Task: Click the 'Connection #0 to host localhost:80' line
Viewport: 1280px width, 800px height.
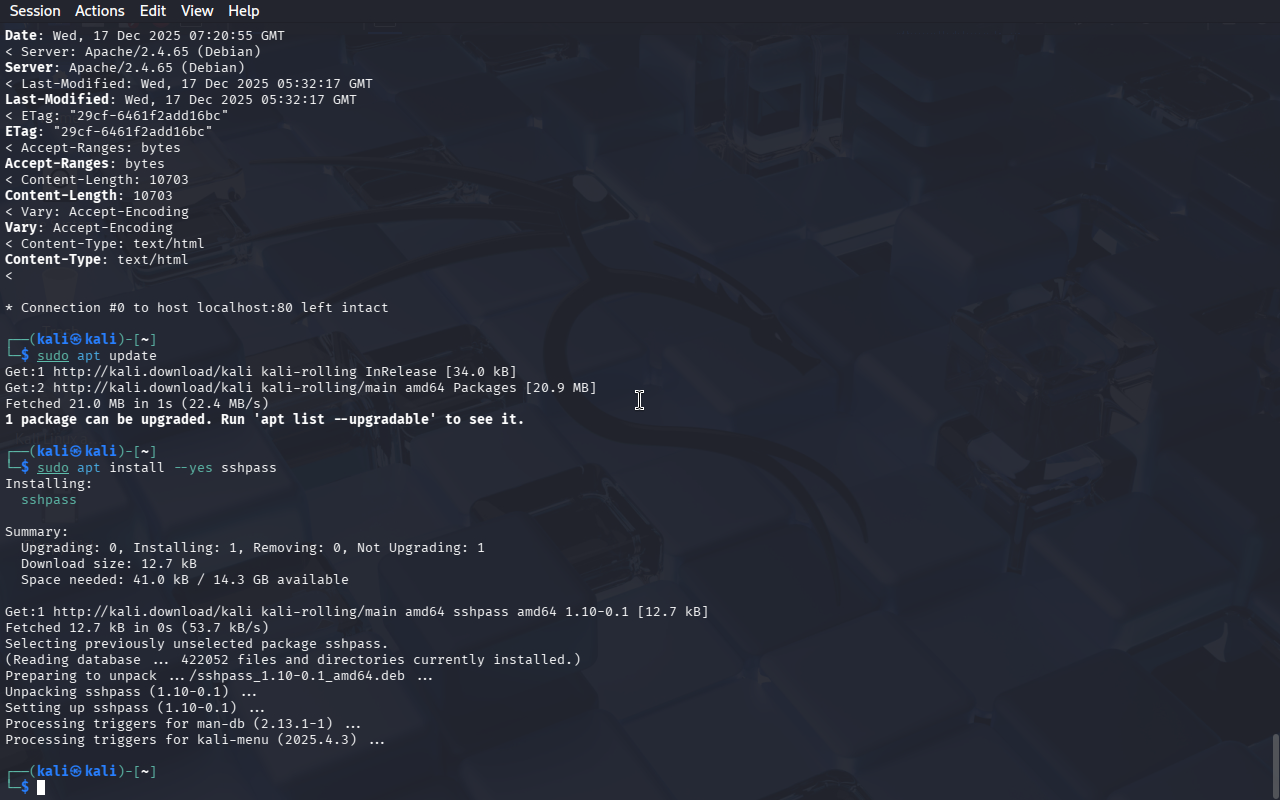Action: tap(197, 308)
